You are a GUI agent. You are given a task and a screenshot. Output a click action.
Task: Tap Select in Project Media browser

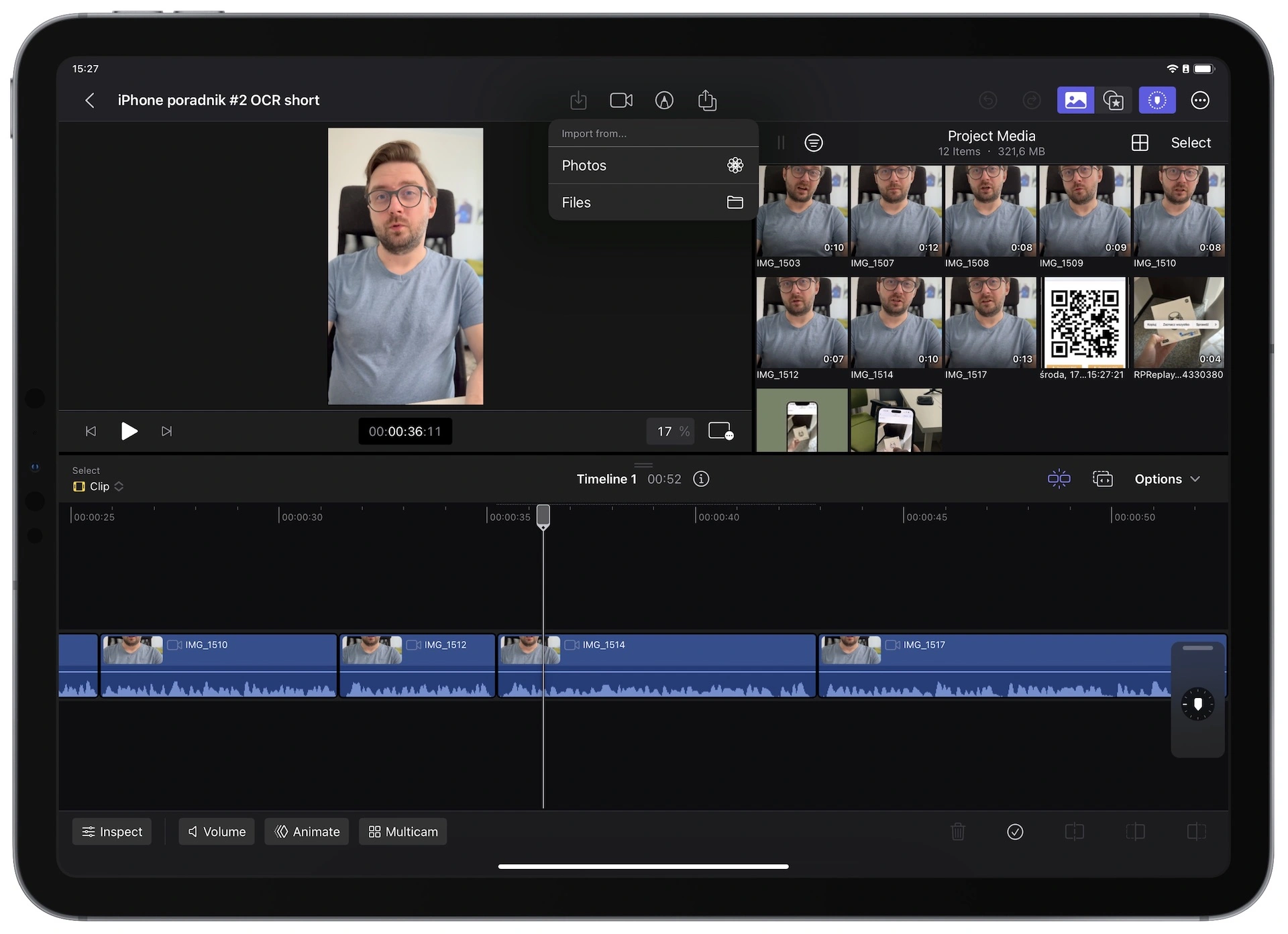(x=1191, y=143)
